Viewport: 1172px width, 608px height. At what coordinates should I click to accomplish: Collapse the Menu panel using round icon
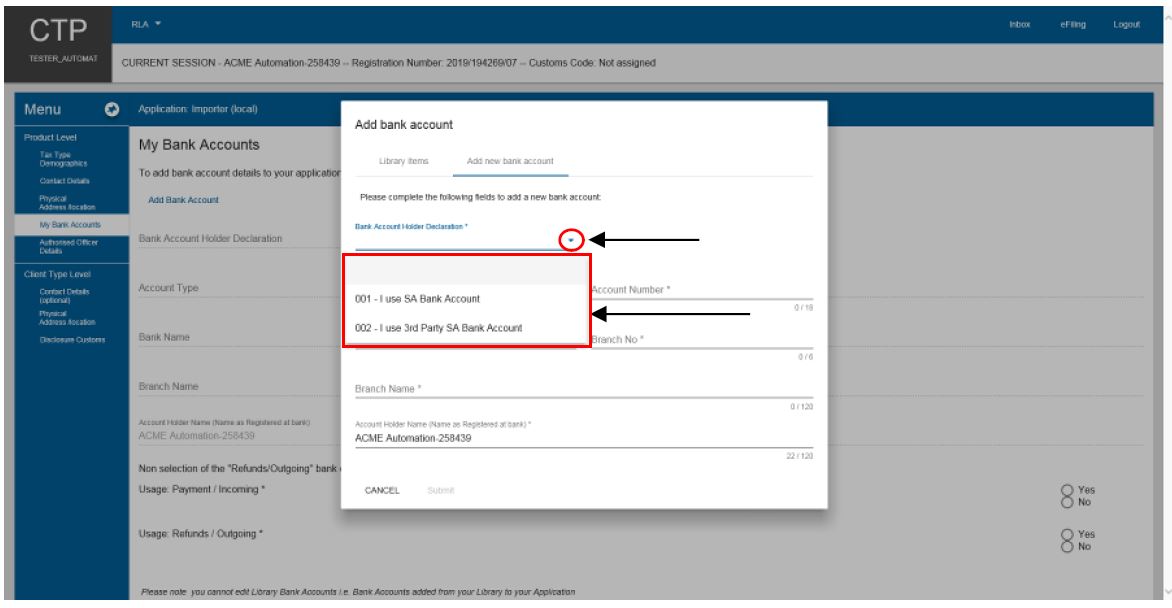click(x=112, y=109)
